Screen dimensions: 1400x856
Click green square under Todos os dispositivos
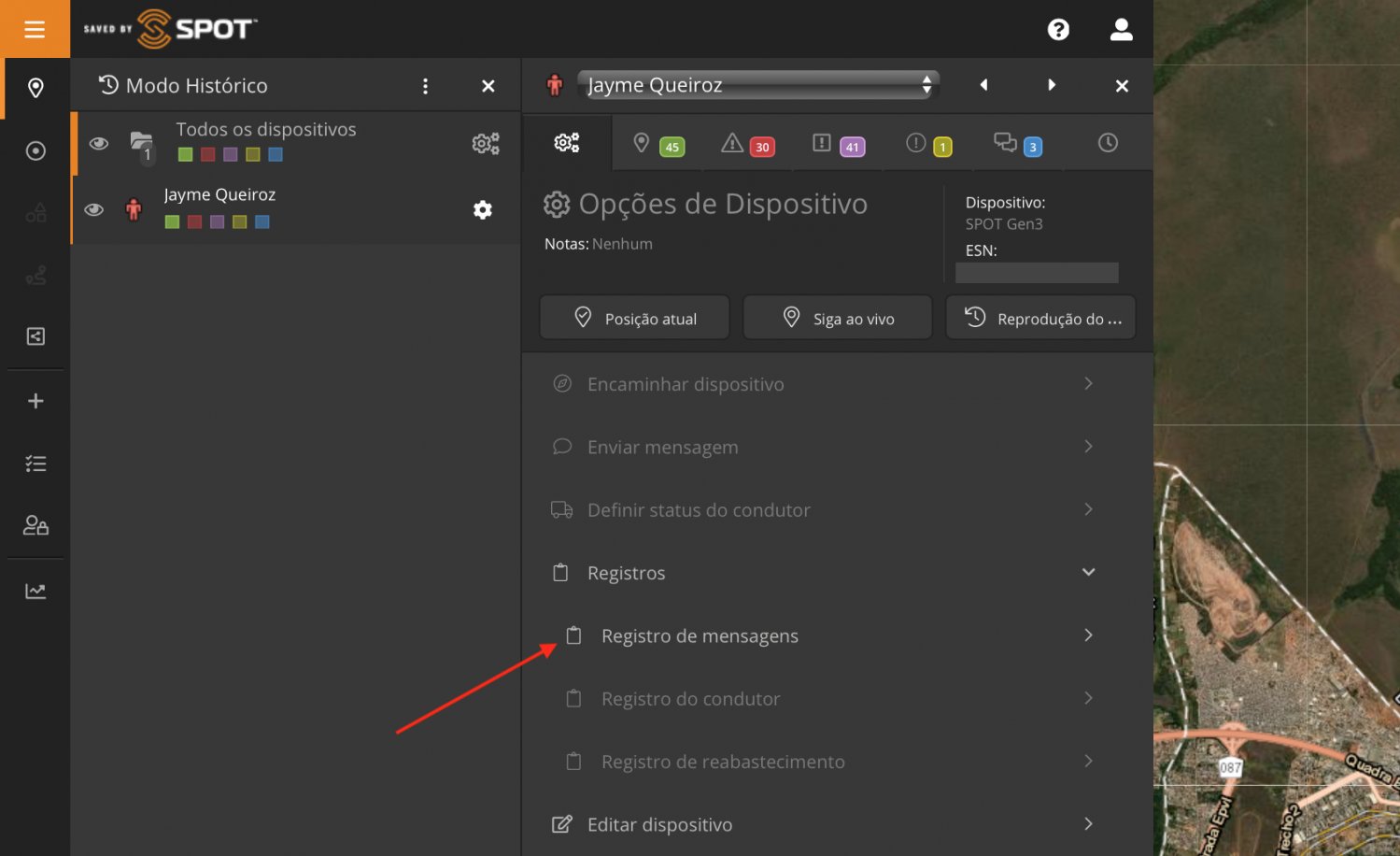click(185, 155)
